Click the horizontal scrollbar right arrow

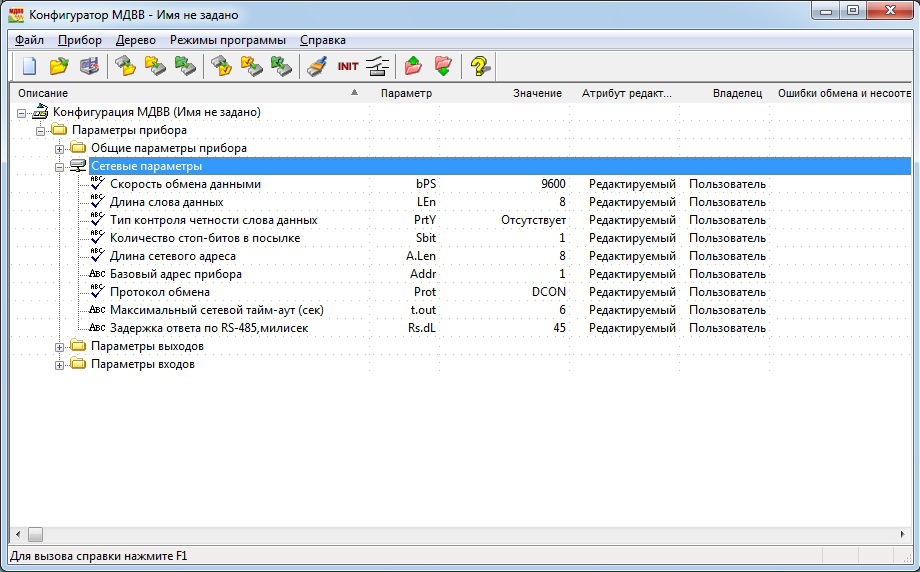tap(901, 534)
